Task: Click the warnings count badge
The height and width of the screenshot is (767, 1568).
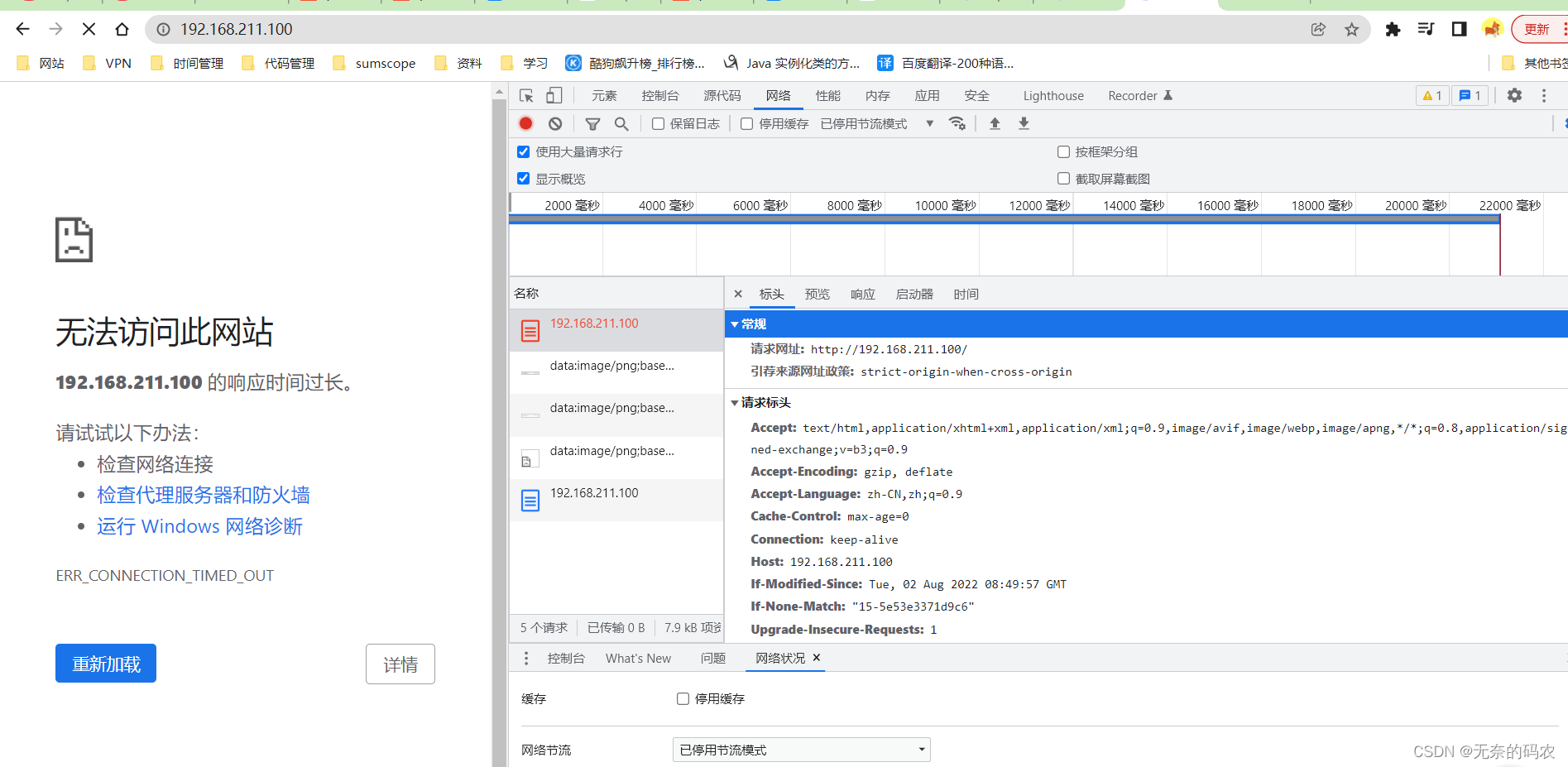Action: click(x=1432, y=96)
